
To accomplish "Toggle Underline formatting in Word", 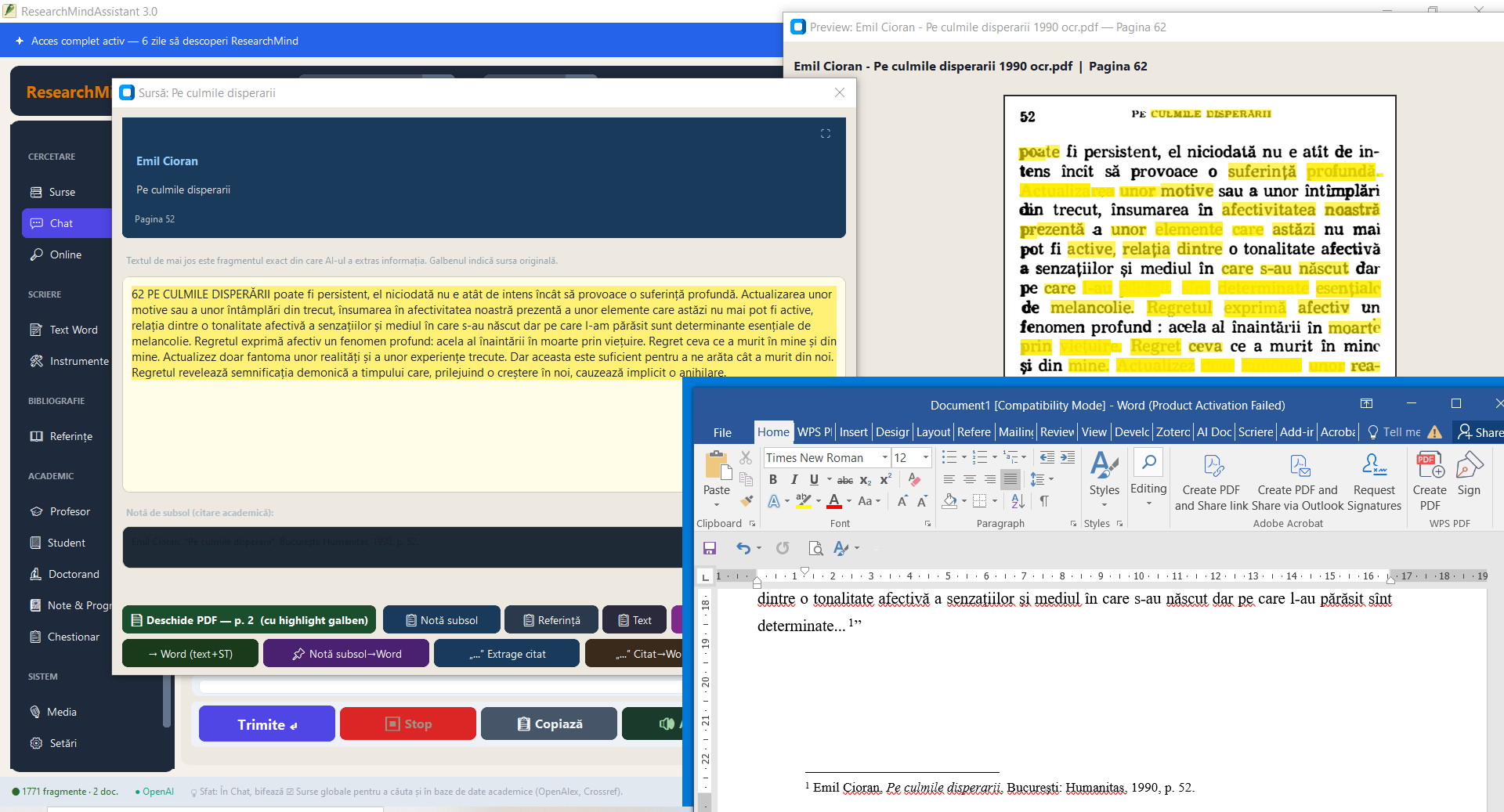I will (x=814, y=479).
